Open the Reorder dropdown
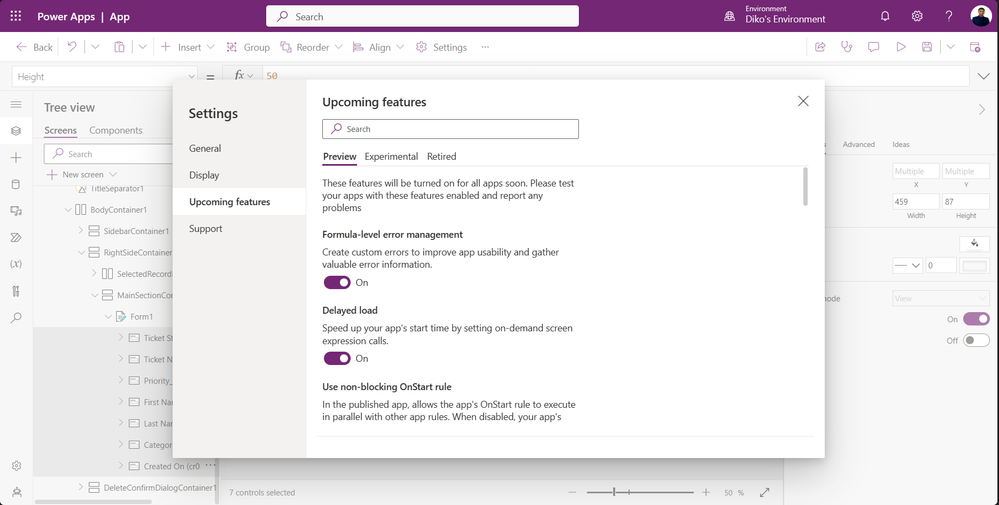The height and width of the screenshot is (505, 999). pyautogui.click(x=338, y=47)
